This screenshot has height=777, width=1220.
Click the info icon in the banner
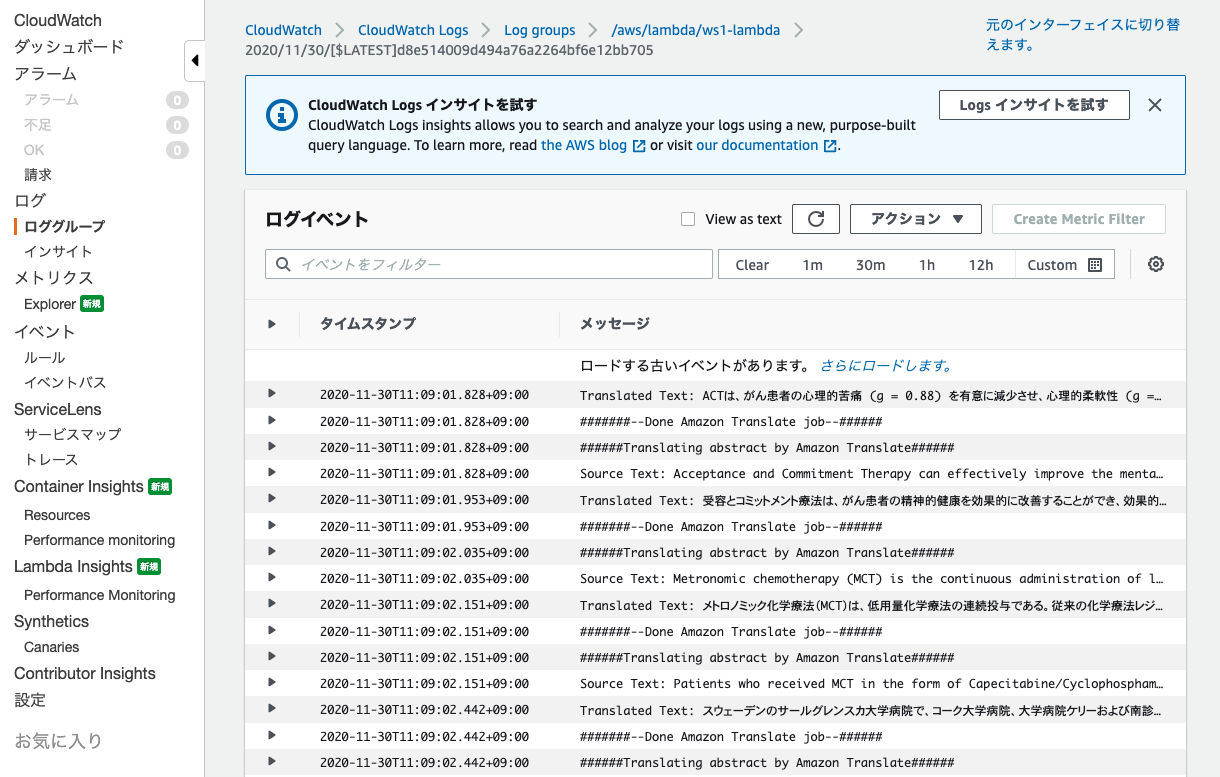[282, 115]
